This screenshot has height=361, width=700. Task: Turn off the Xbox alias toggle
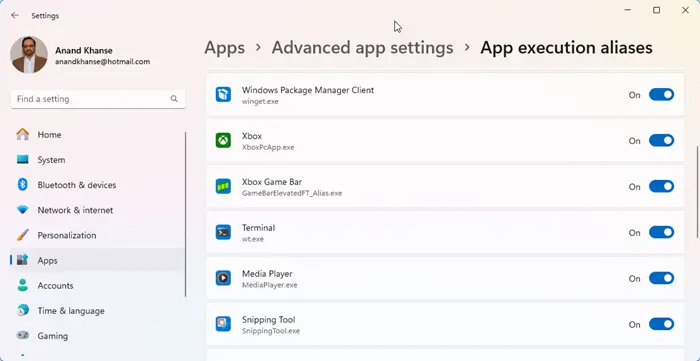[x=661, y=141]
